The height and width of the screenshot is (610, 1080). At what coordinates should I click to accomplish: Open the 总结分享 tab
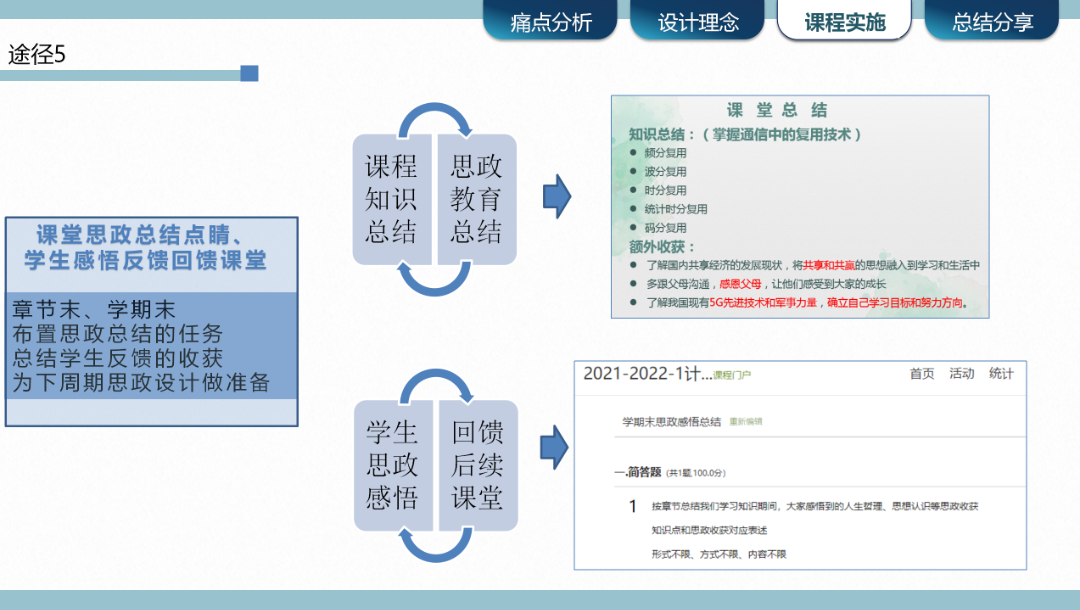click(x=990, y=18)
